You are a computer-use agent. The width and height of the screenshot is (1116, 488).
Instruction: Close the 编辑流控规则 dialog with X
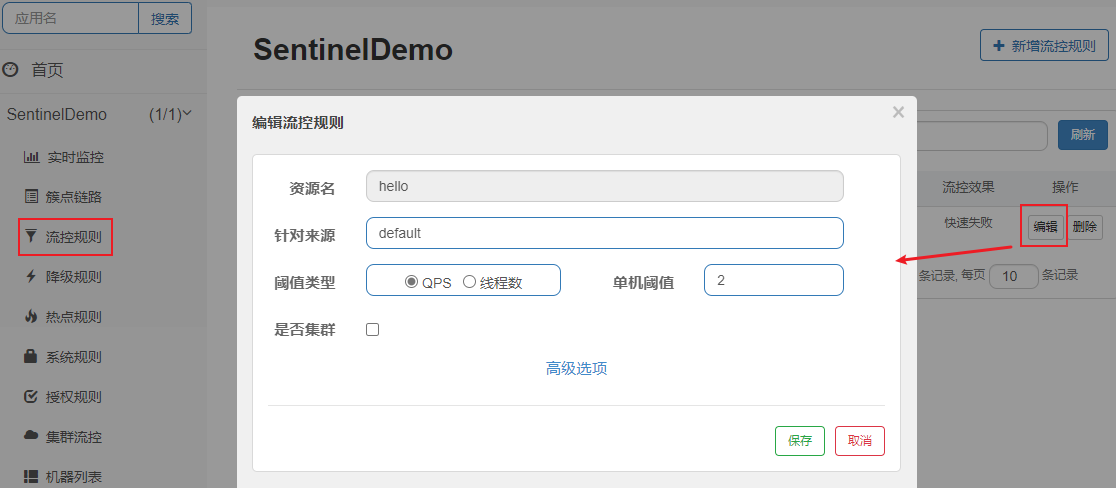898,112
